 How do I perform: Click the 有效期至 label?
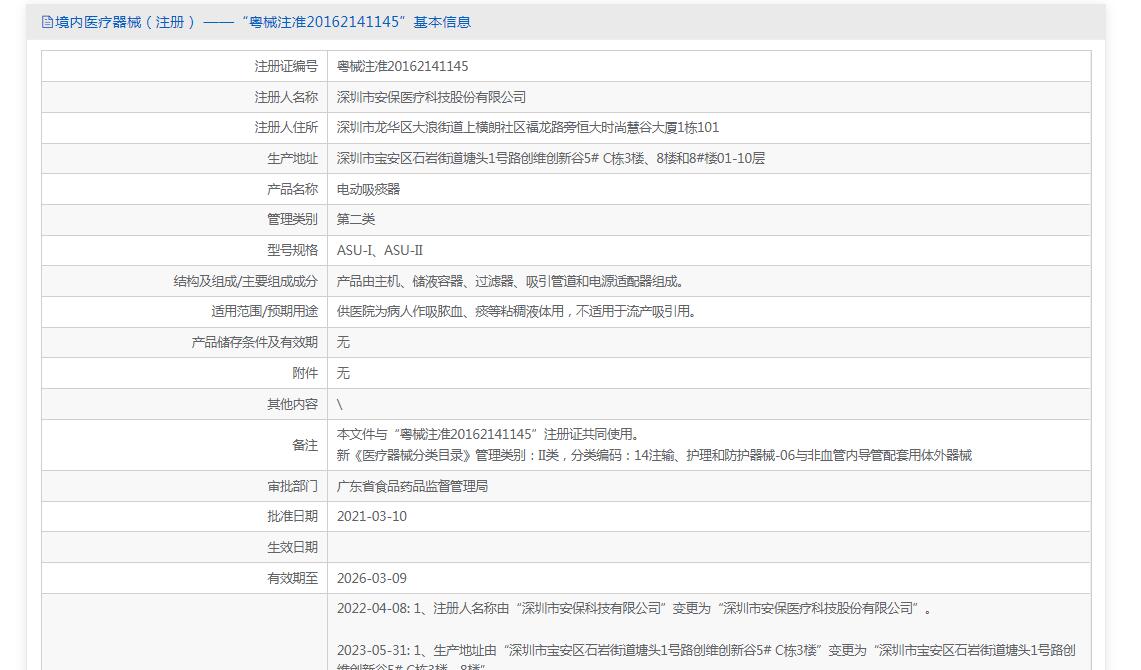pyautogui.click(x=293, y=578)
